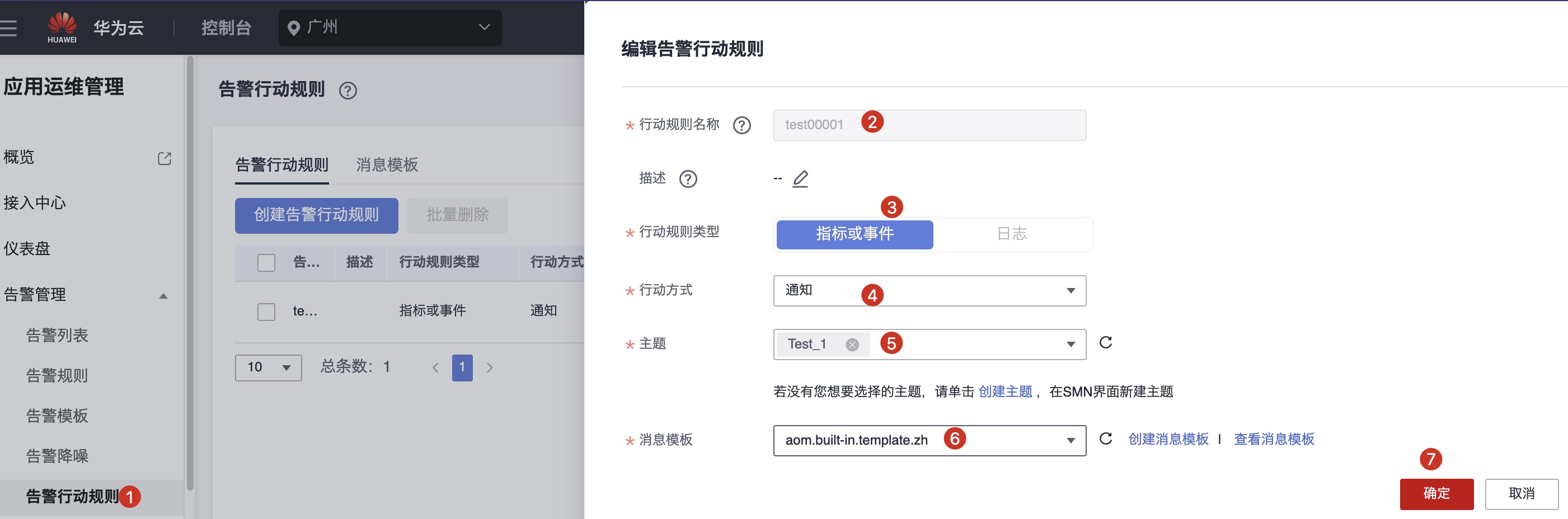Open the page size 10 dropdown
1568x519 pixels.
pos(269,367)
